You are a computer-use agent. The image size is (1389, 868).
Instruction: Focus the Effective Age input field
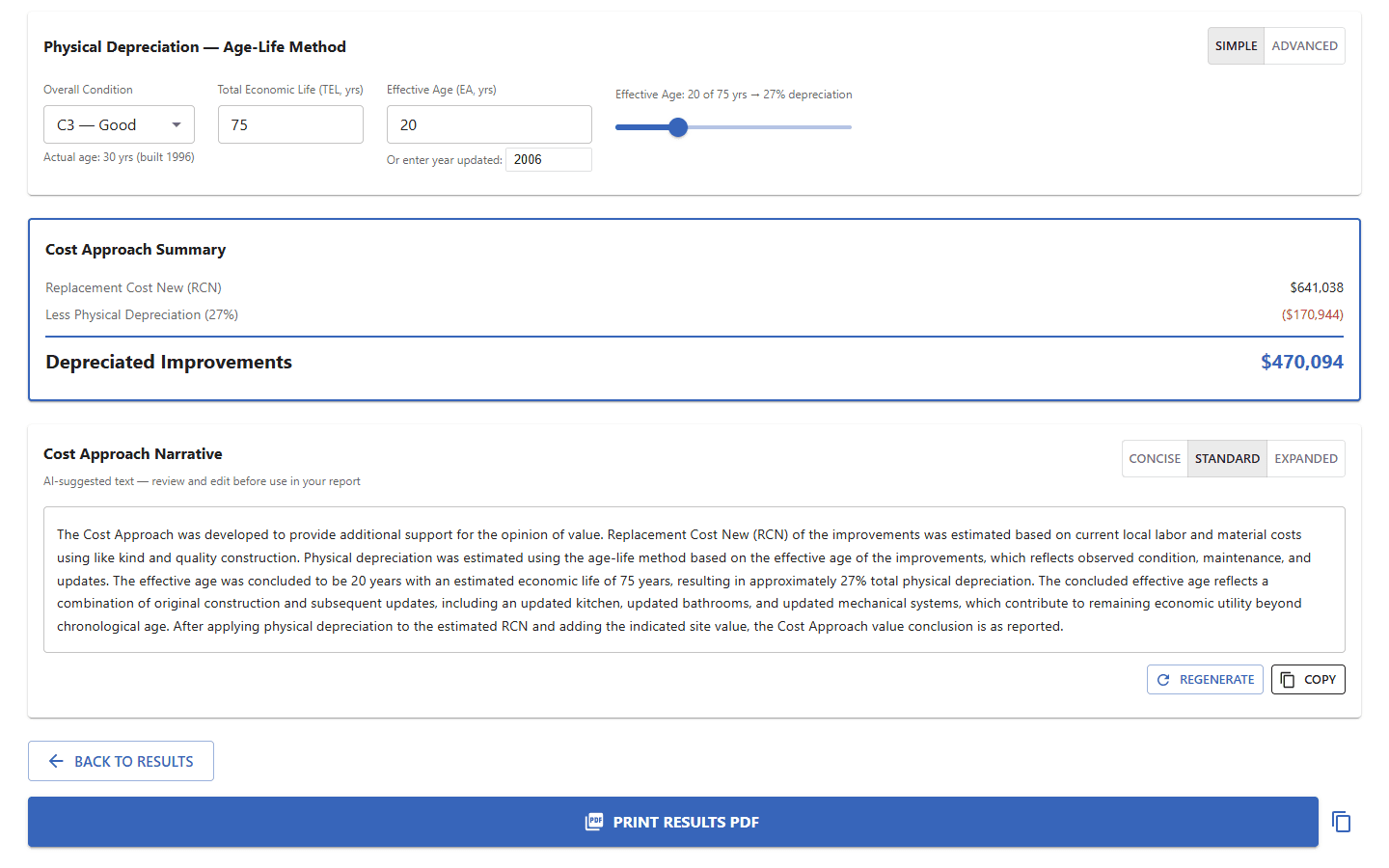click(x=489, y=125)
